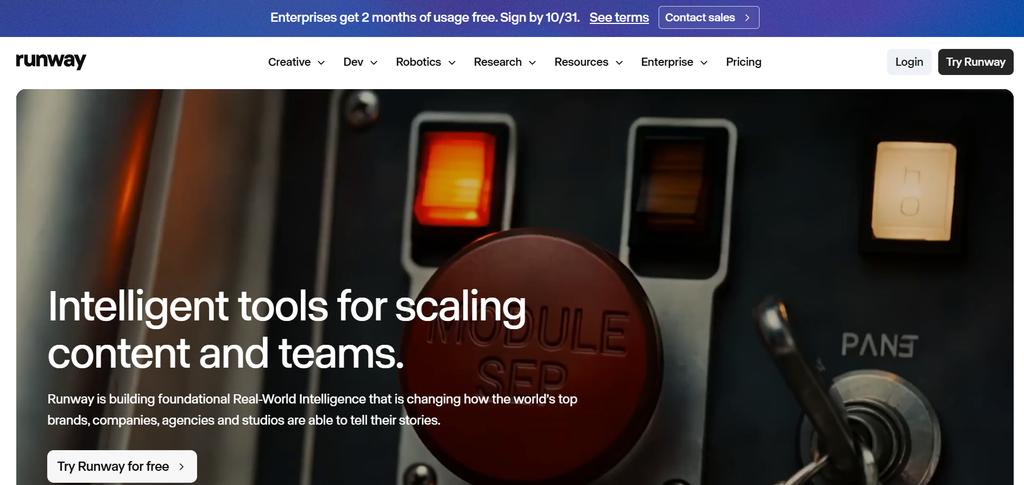
Task: Click the Runway logo
Action: coord(51,61)
